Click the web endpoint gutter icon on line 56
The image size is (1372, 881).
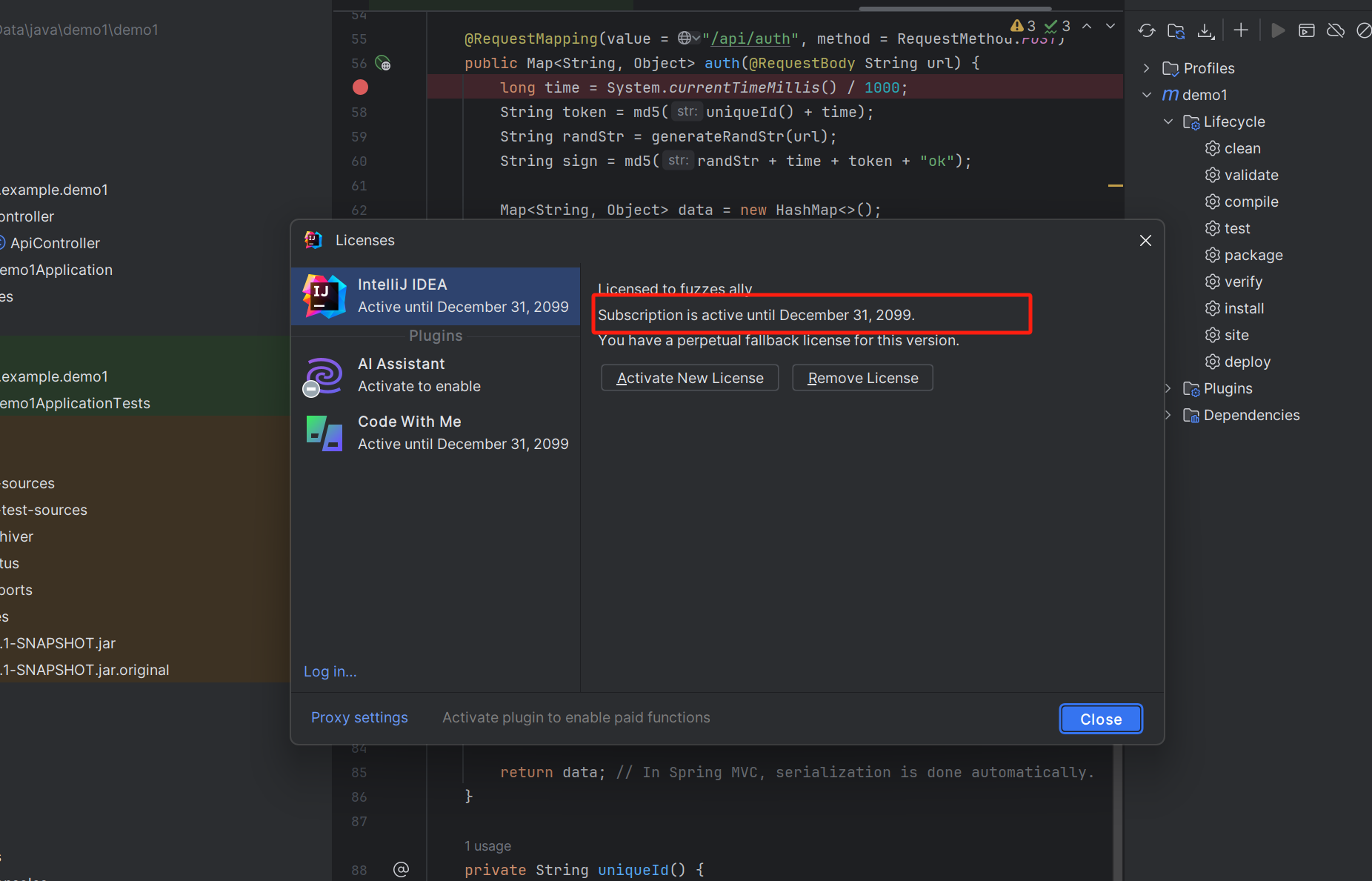pos(383,63)
